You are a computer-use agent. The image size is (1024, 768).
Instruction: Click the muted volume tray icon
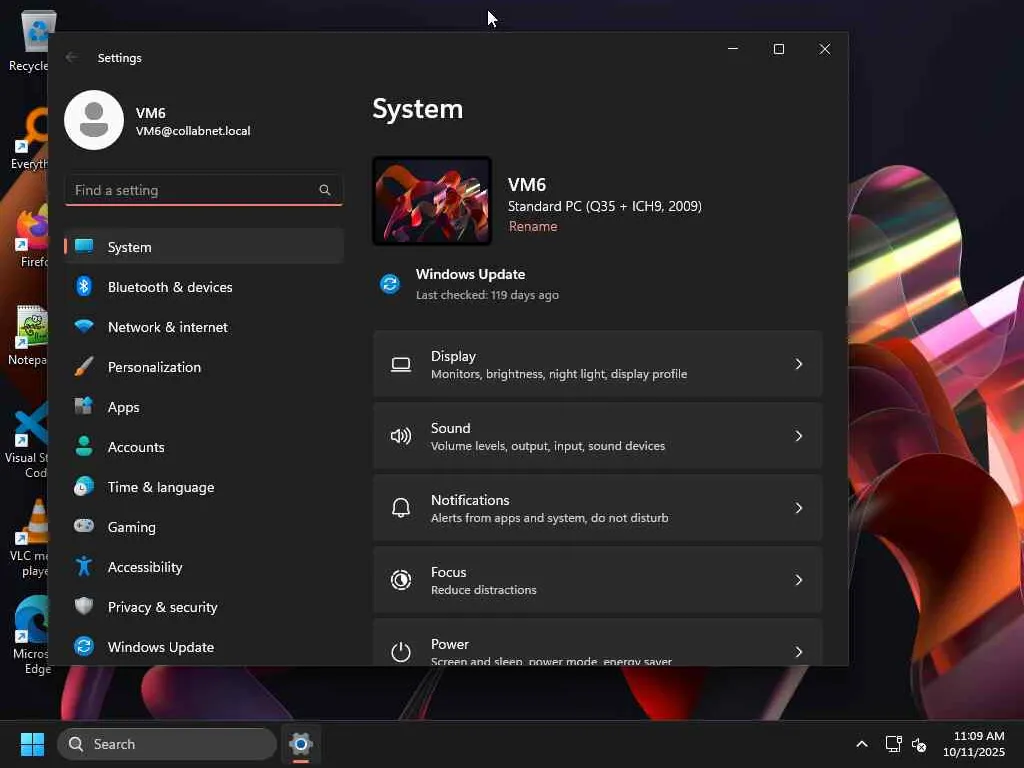pos(919,744)
